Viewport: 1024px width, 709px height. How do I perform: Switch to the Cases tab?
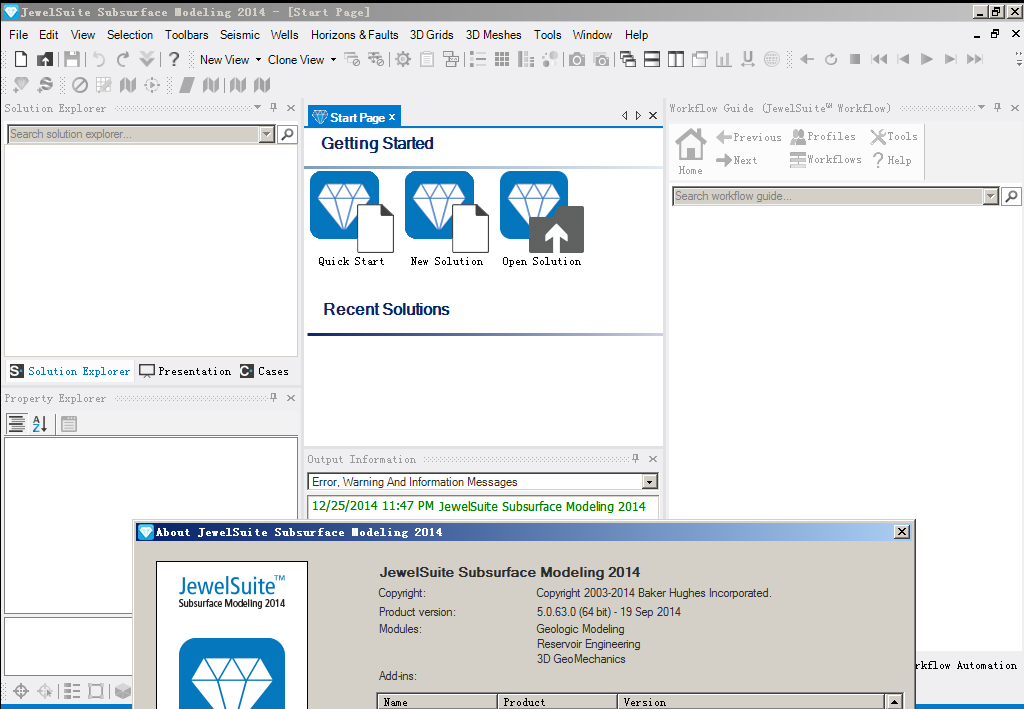[264, 371]
